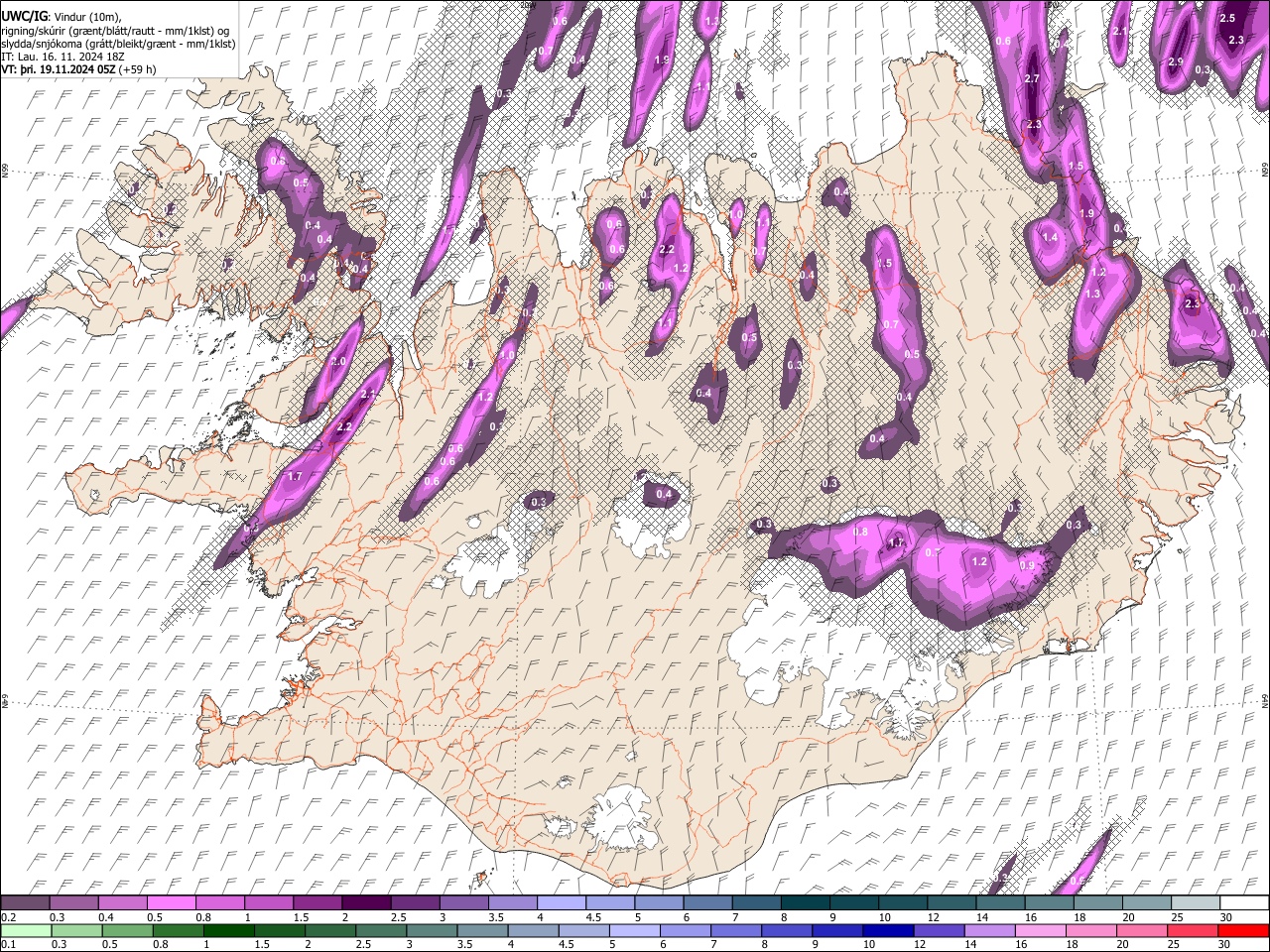Select the dark teal swatch starting at 8 in the upper legend
This screenshot has height=952, width=1270.
(806, 903)
